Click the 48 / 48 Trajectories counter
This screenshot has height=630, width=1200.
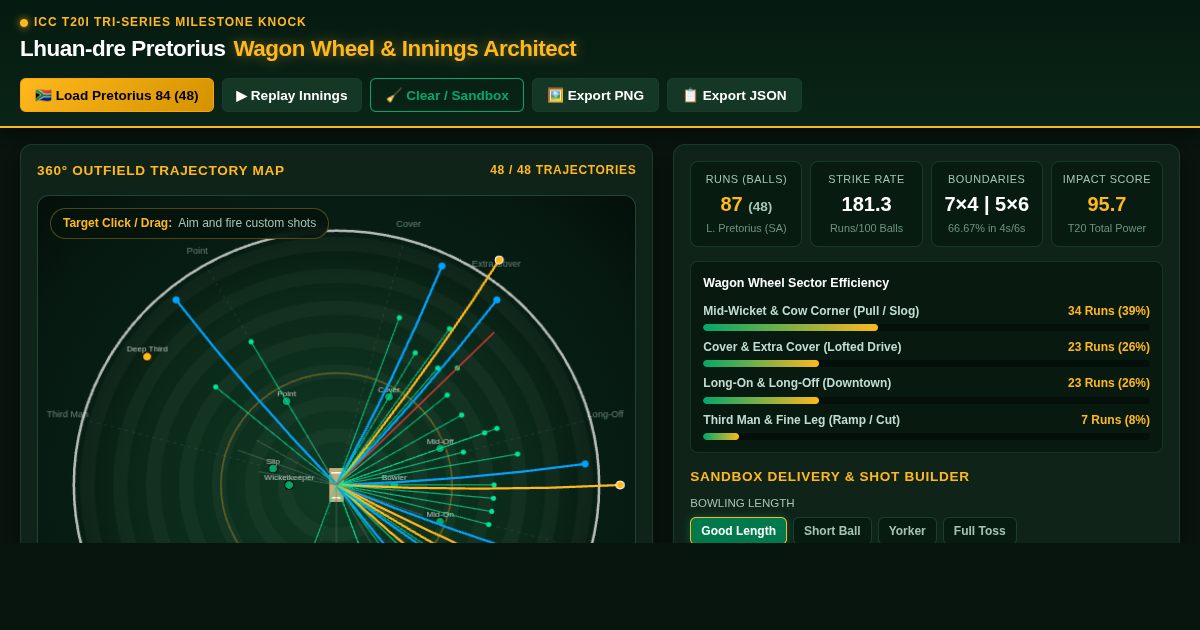click(563, 170)
